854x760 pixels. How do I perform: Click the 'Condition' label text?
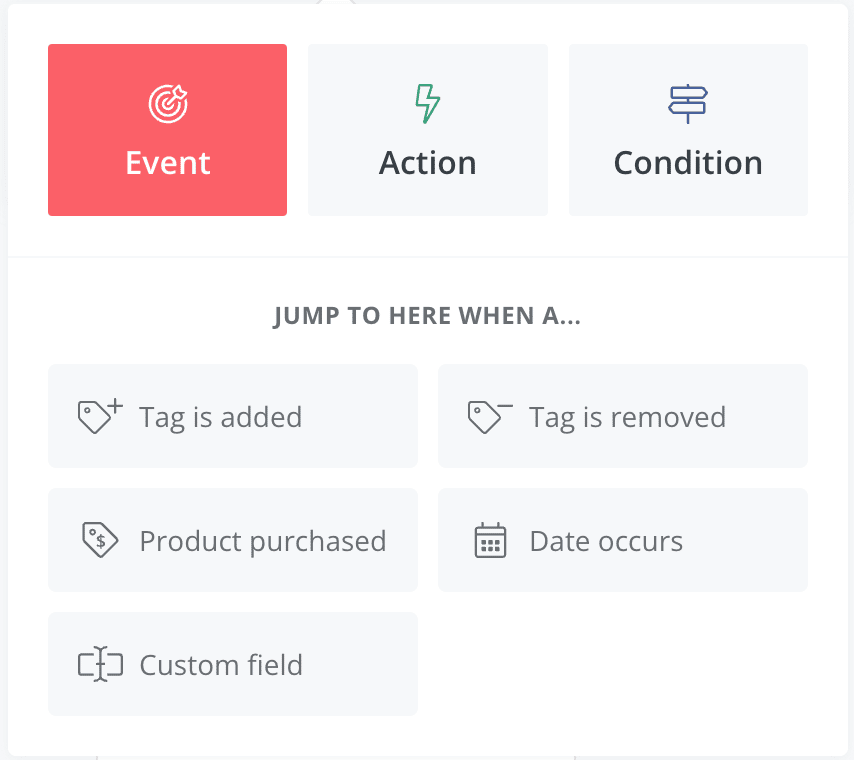688,163
